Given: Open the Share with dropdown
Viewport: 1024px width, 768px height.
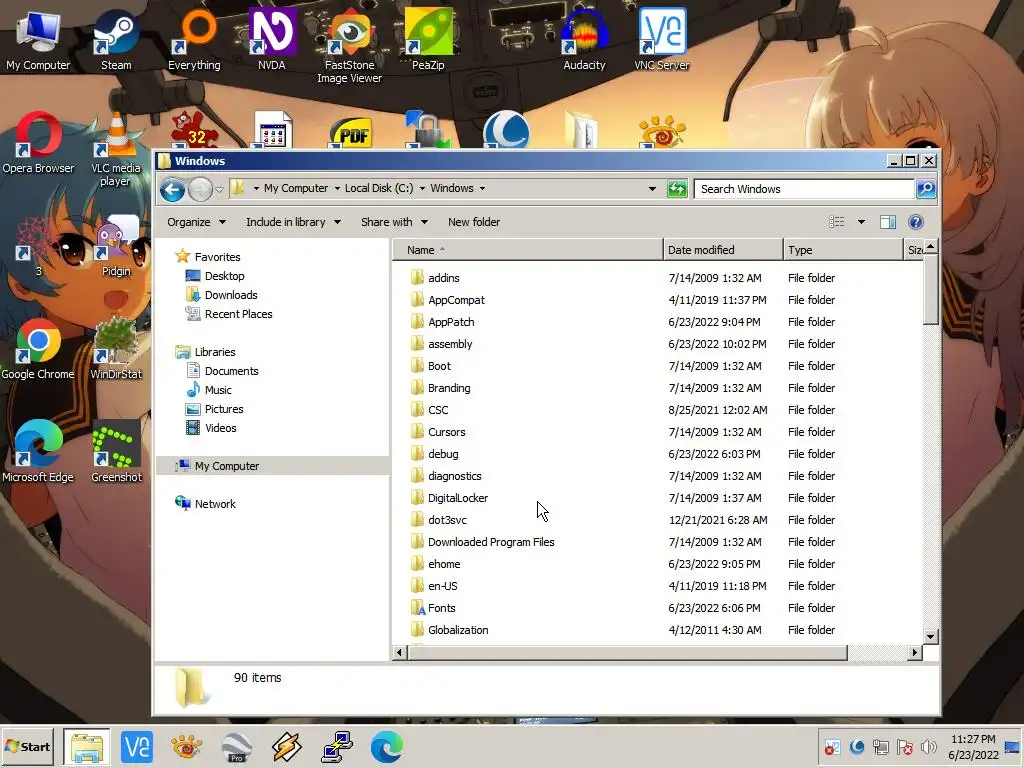Looking at the screenshot, I should tap(394, 222).
